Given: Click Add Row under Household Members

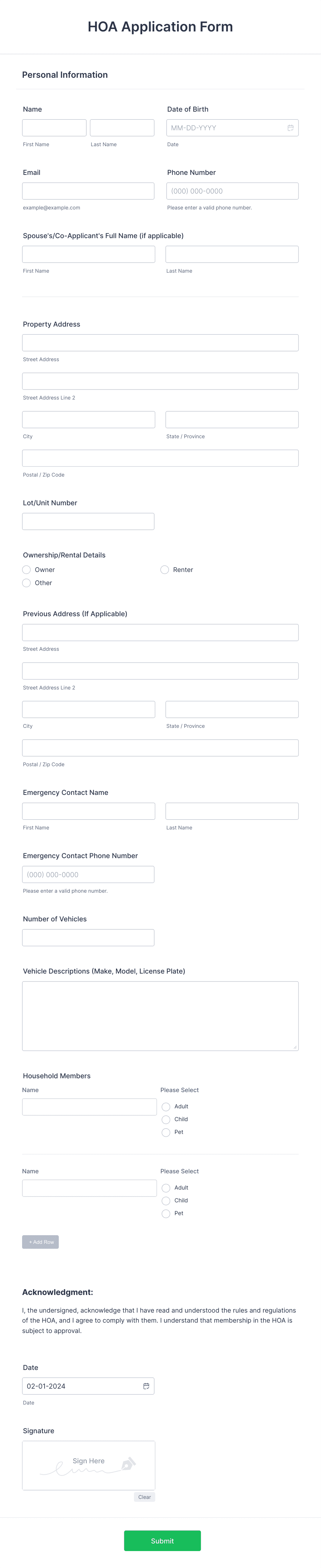Looking at the screenshot, I should [x=40, y=1242].
